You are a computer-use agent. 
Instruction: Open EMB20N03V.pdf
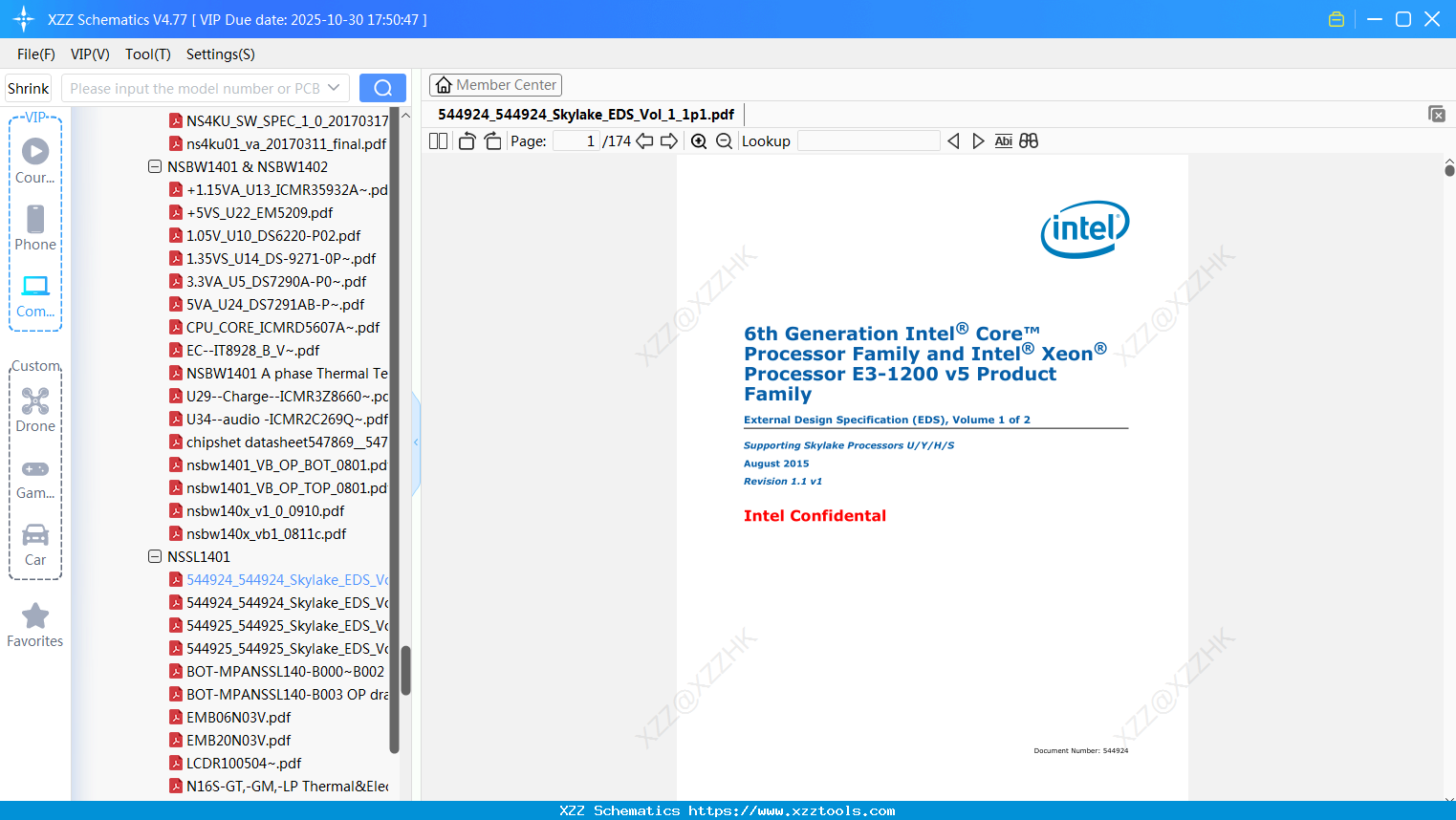[230, 740]
